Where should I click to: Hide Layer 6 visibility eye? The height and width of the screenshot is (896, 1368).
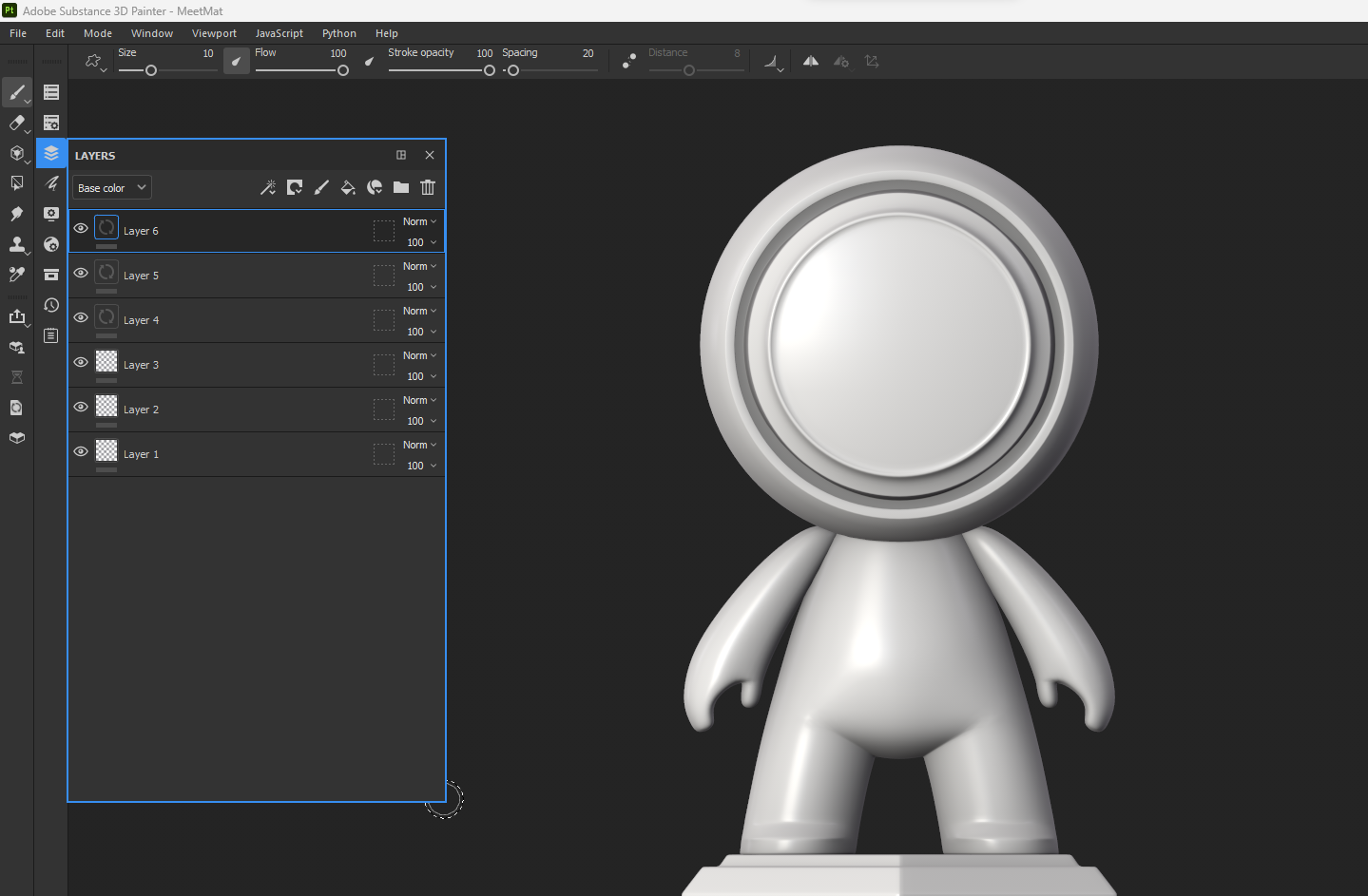click(x=81, y=228)
